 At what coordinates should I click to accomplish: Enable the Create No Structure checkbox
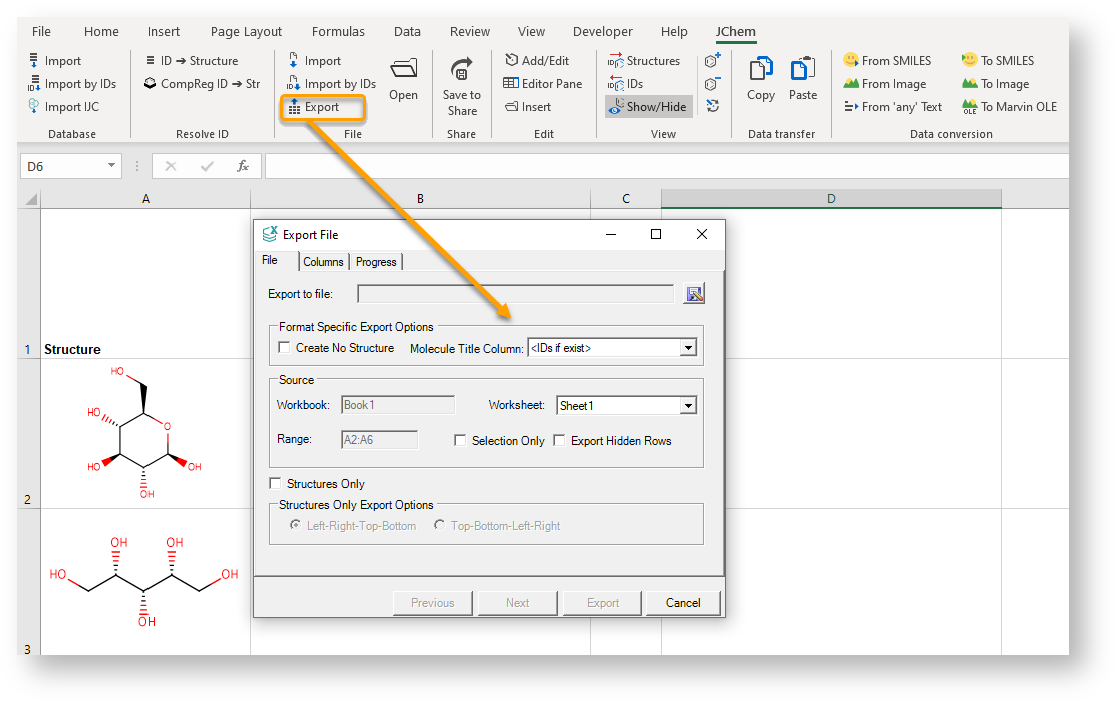284,348
